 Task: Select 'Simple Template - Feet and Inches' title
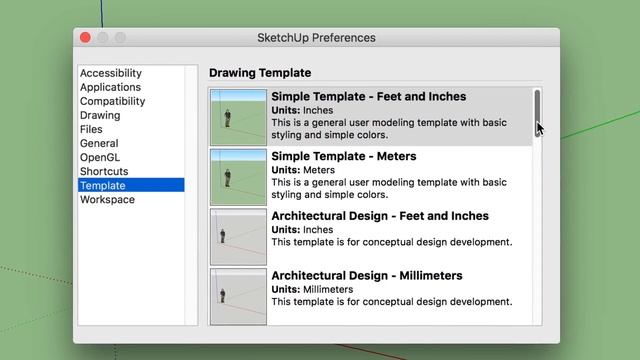point(369,97)
